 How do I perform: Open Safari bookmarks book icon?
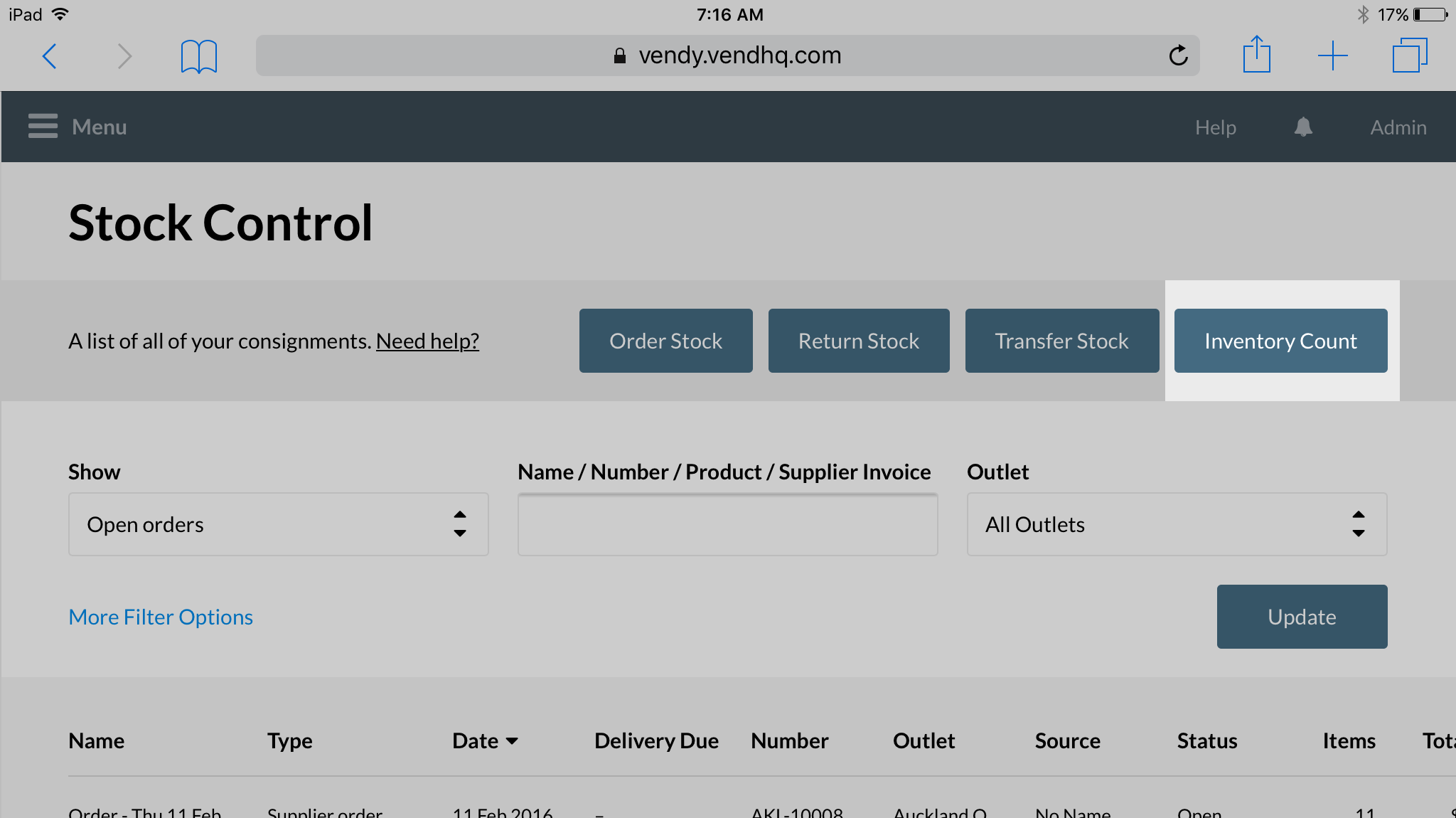click(x=199, y=56)
